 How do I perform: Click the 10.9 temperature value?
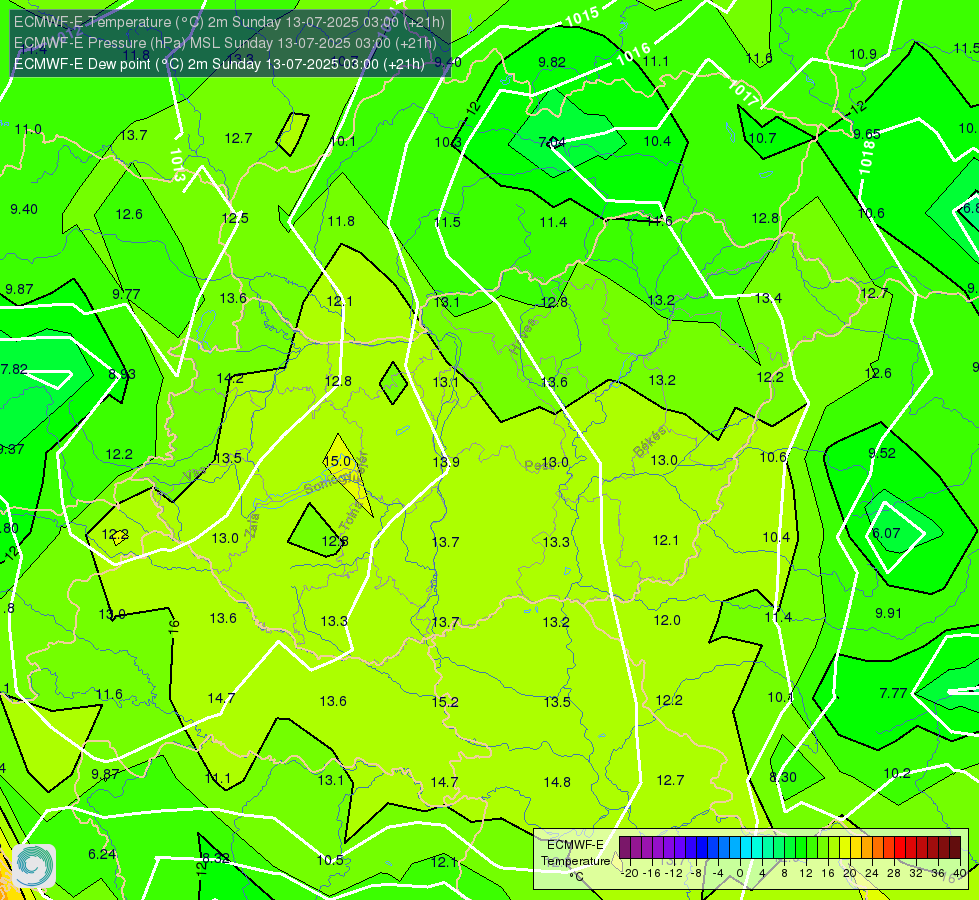(x=863, y=54)
